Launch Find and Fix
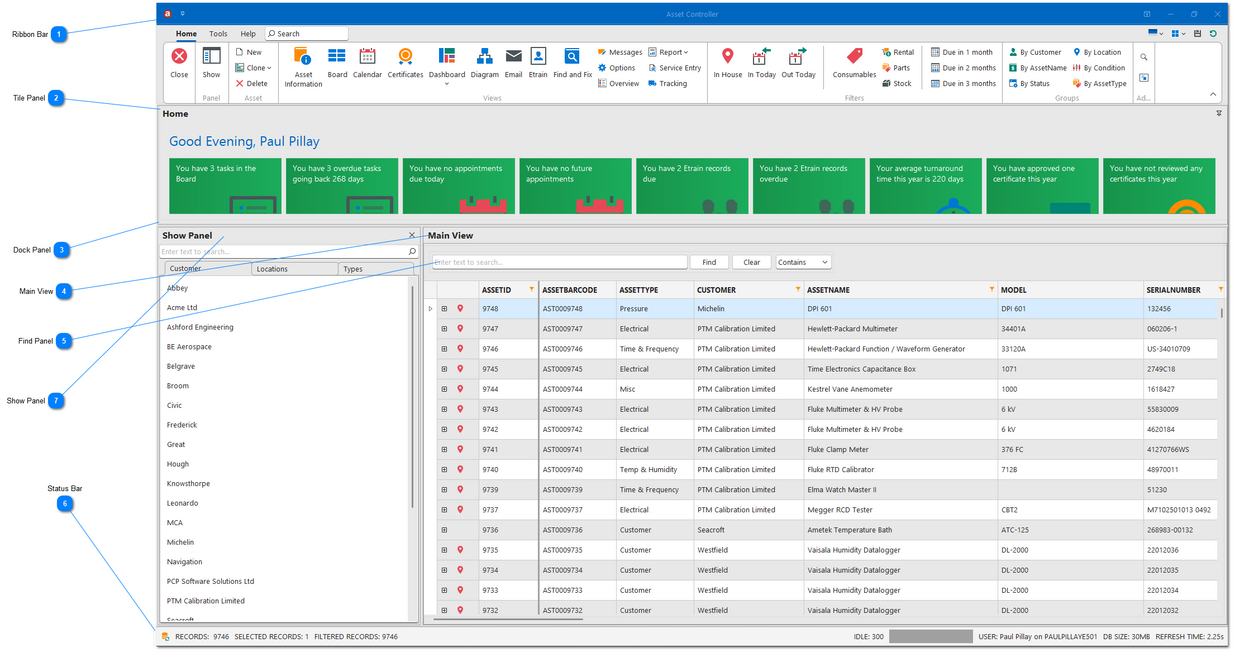 pos(572,63)
